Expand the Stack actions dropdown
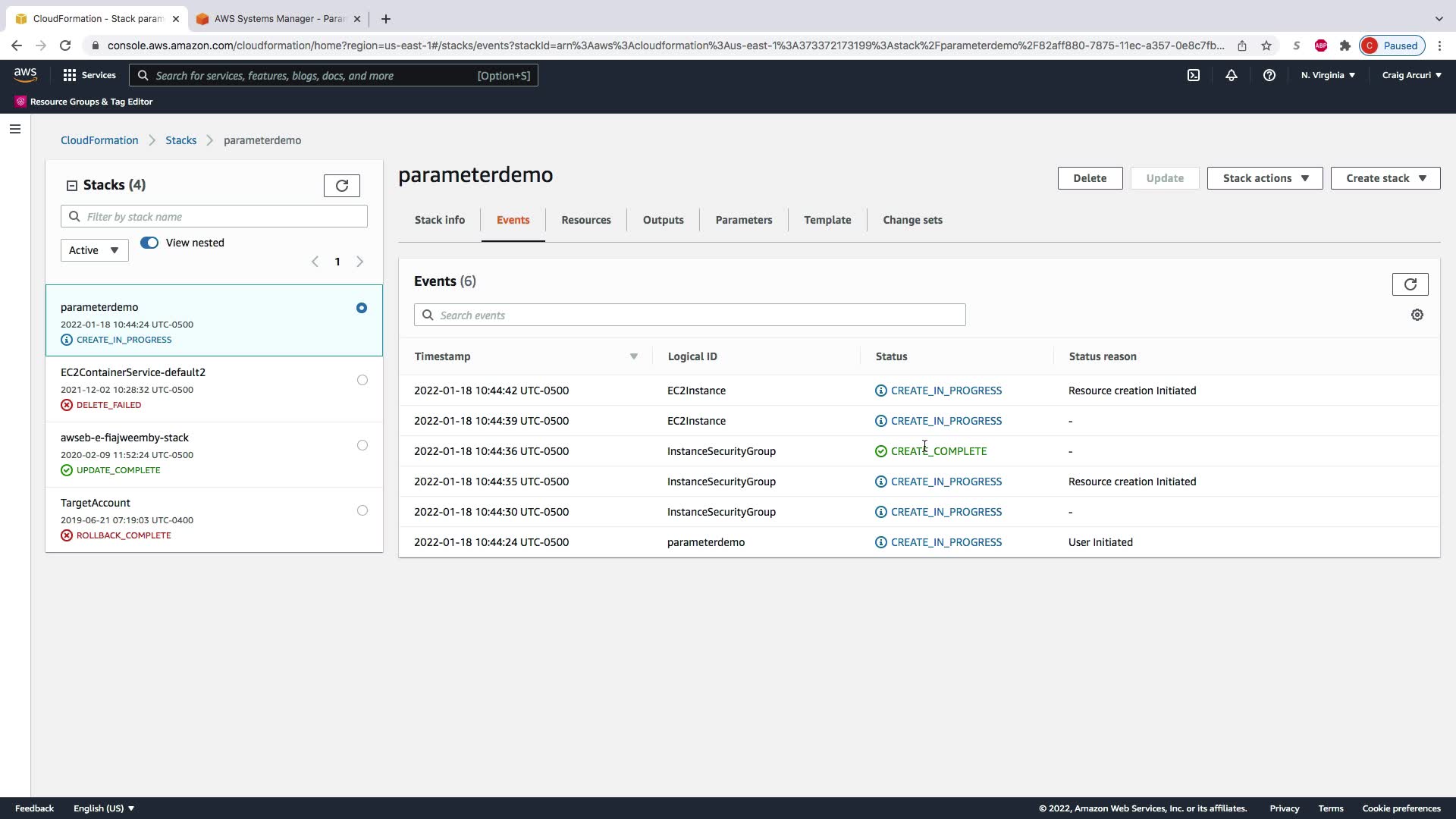Image resolution: width=1456 pixels, height=819 pixels. click(1264, 178)
